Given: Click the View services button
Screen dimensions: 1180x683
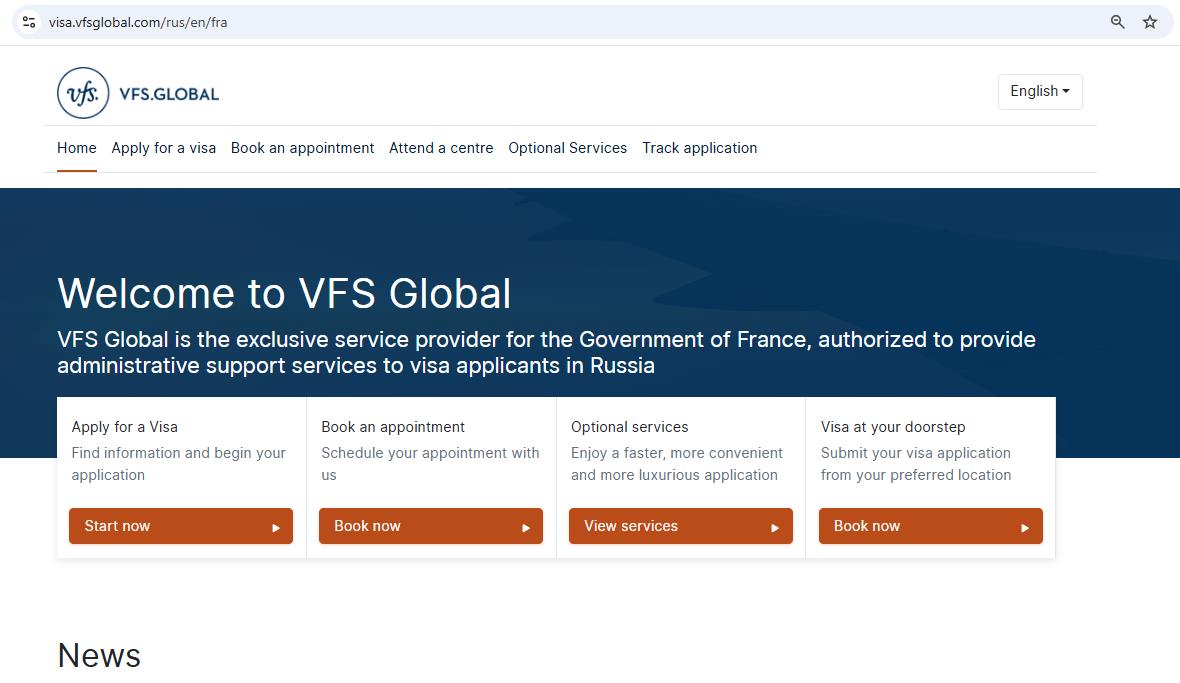Looking at the screenshot, I should (x=680, y=526).
